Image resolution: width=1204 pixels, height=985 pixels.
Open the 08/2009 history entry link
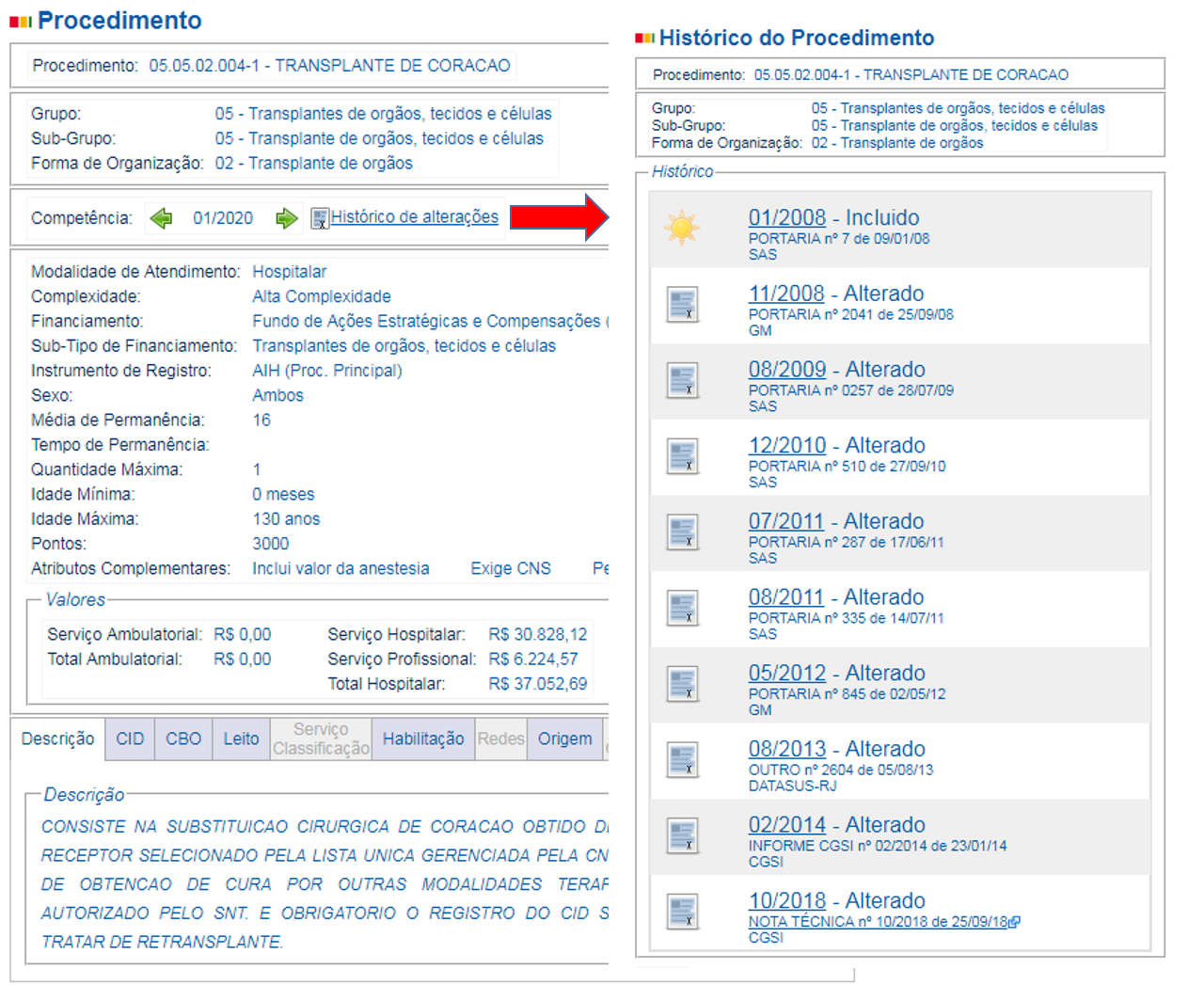tap(786, 370)
